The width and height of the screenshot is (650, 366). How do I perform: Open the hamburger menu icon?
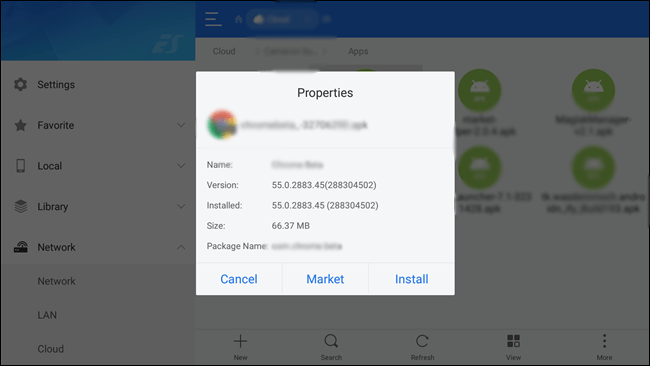213,19
